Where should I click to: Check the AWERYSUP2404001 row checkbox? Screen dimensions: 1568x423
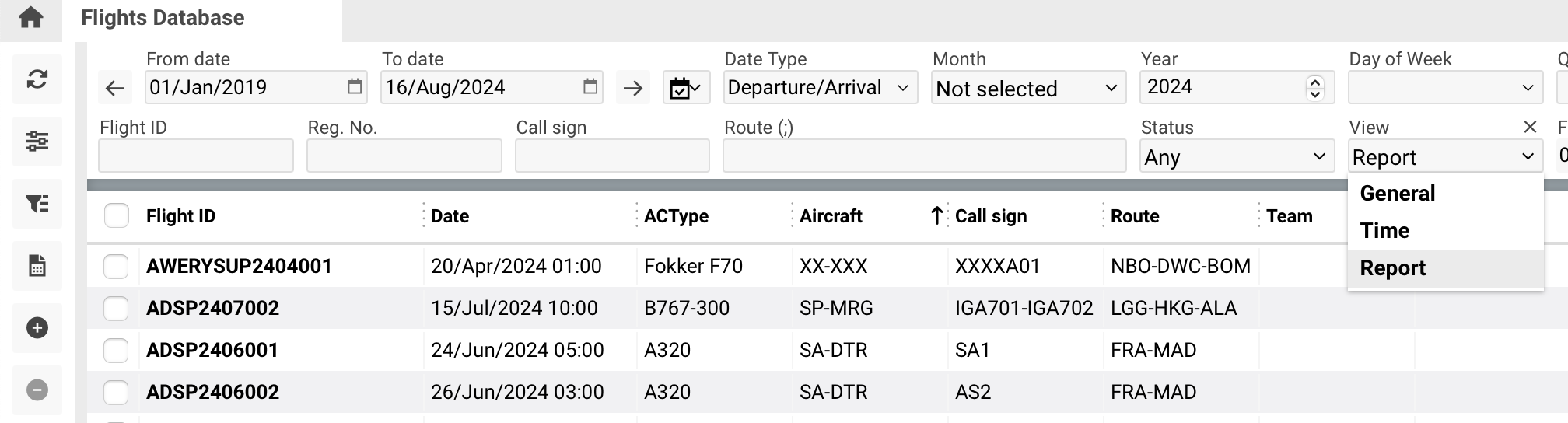pos(117,267)
